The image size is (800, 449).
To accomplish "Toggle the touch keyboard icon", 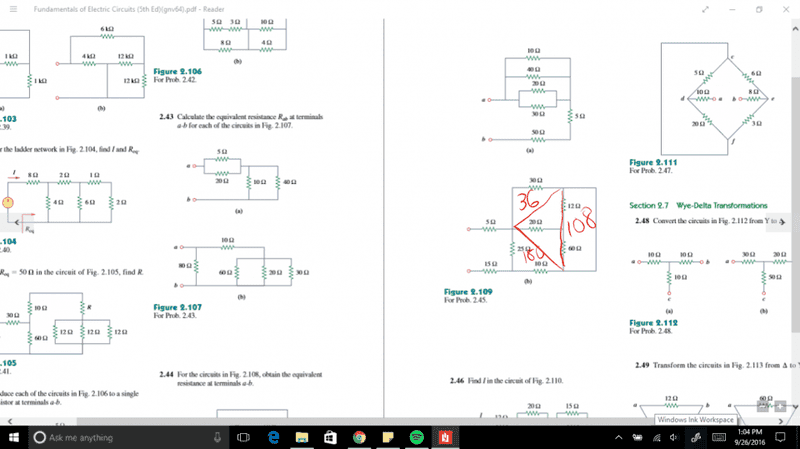I will 718,437.
